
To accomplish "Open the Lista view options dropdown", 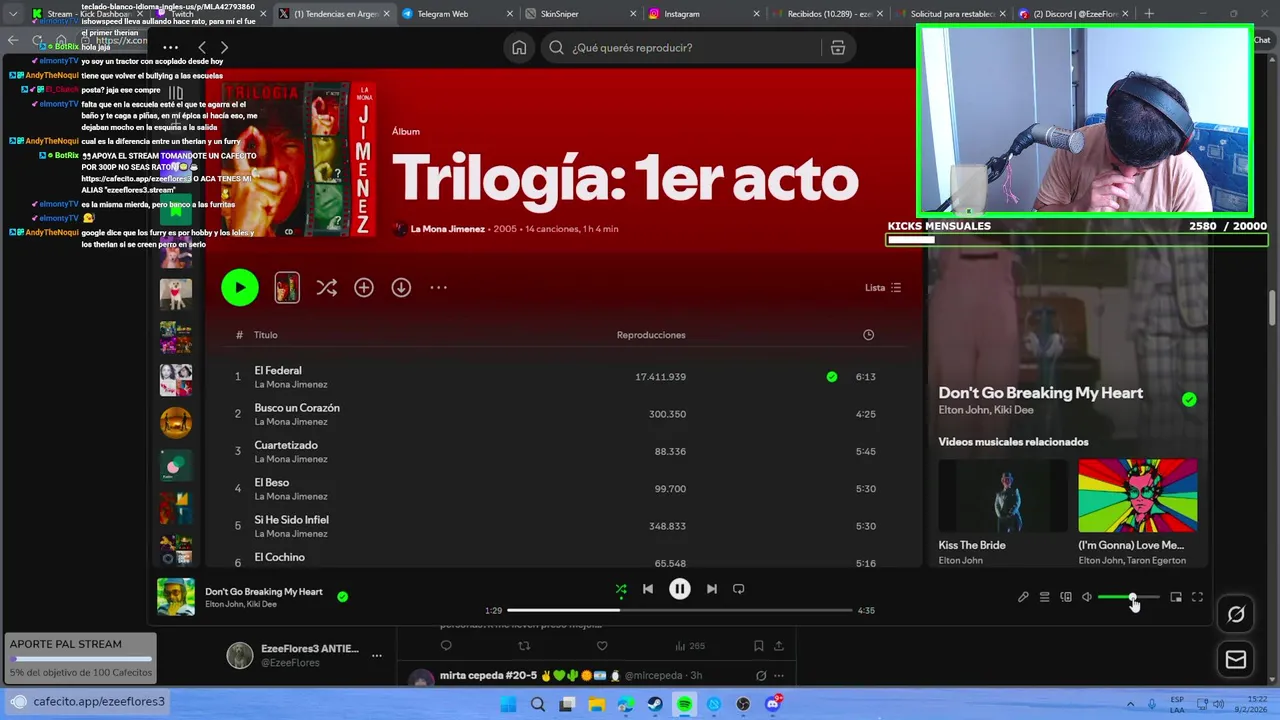I will [883, 288].
